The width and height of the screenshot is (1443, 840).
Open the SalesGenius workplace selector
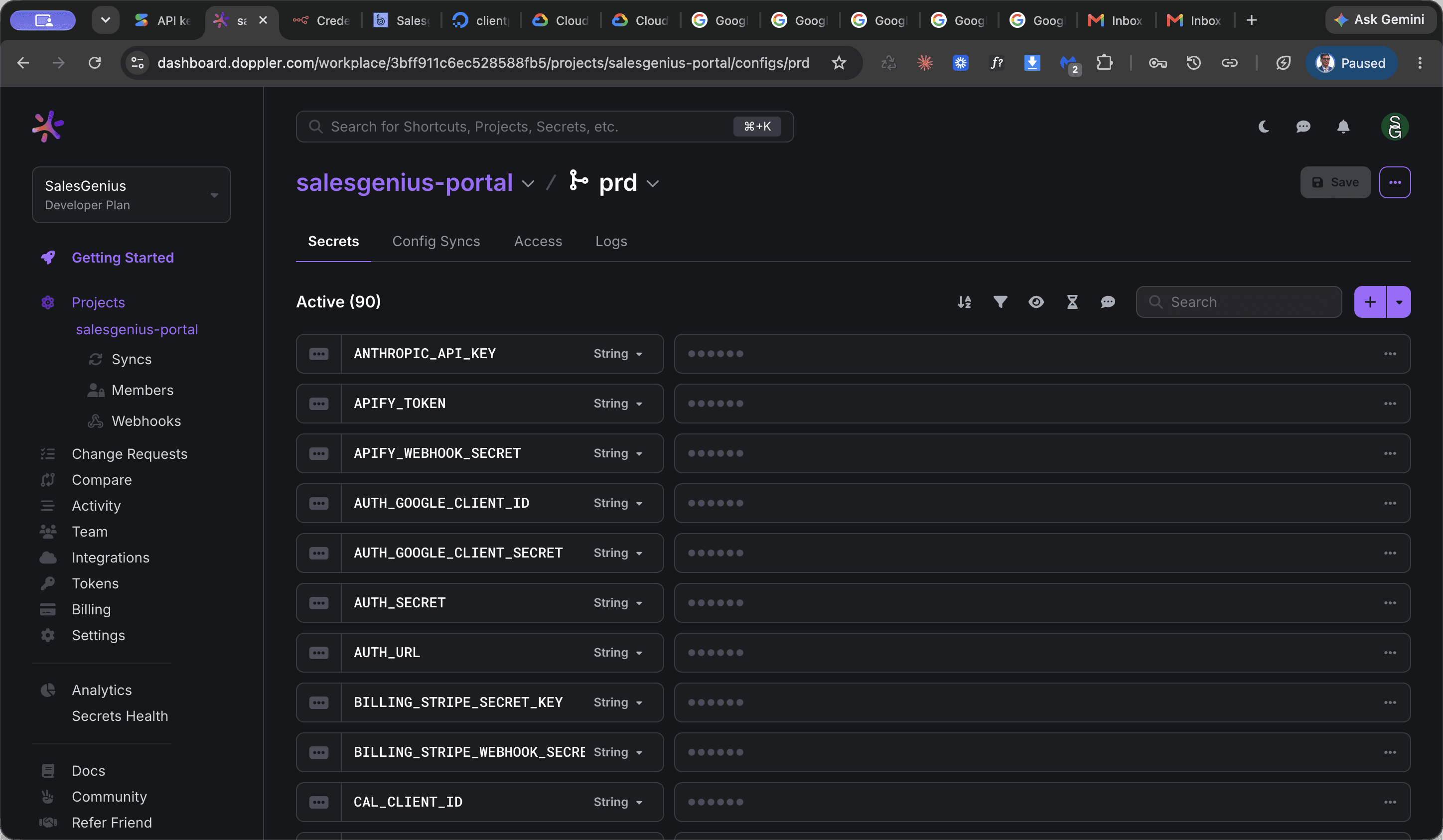tap(131, 195)
